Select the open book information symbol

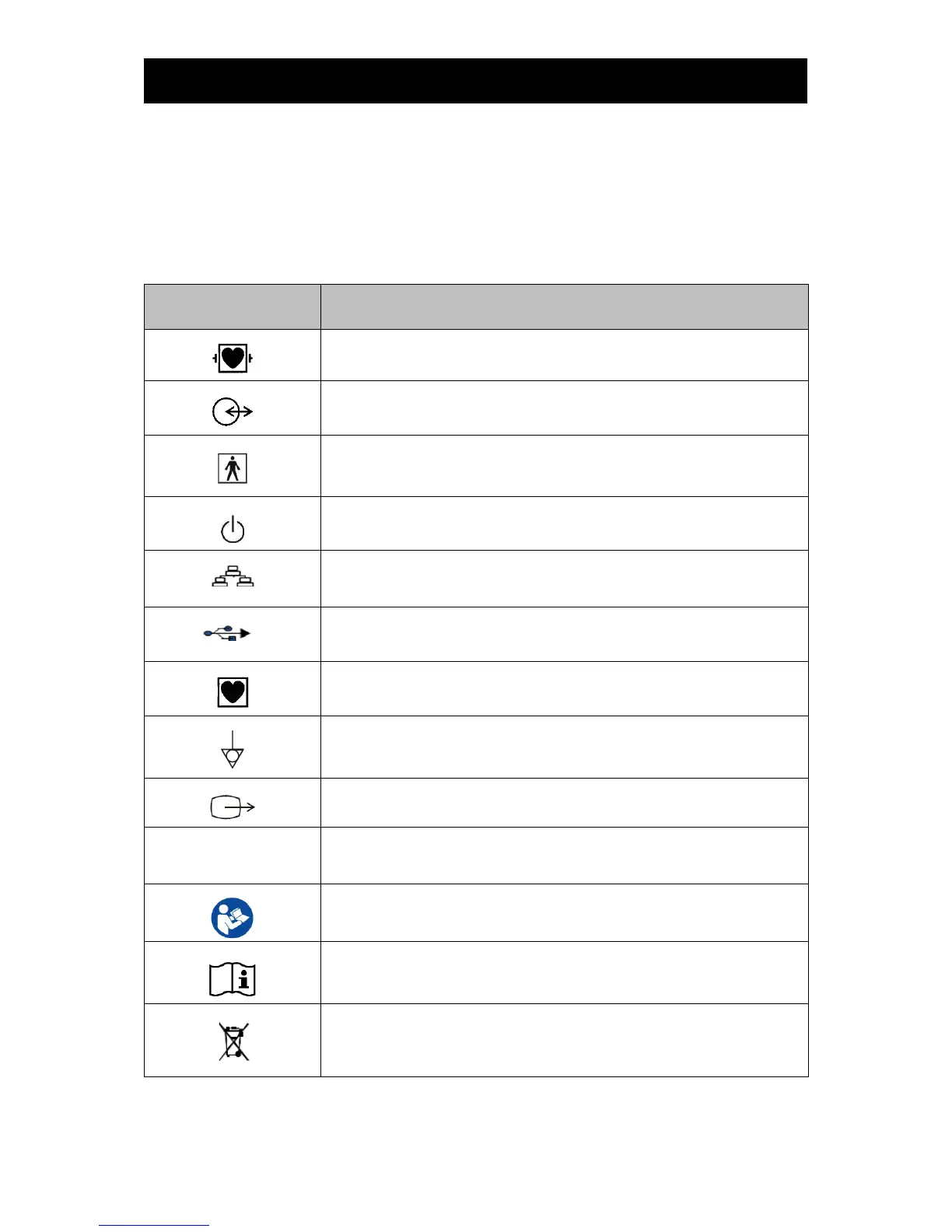(233, 979)
